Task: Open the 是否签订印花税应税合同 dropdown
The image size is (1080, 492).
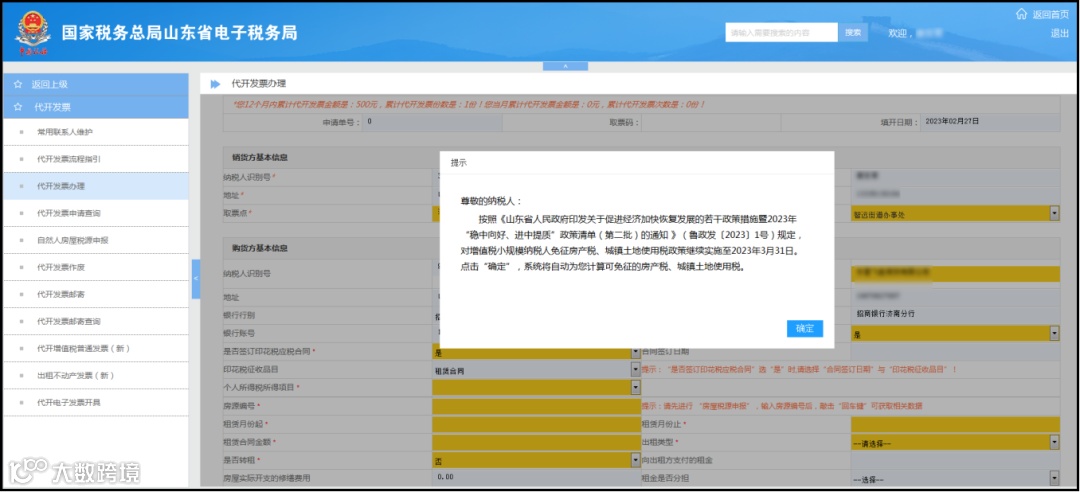Action: coord(537,352)
